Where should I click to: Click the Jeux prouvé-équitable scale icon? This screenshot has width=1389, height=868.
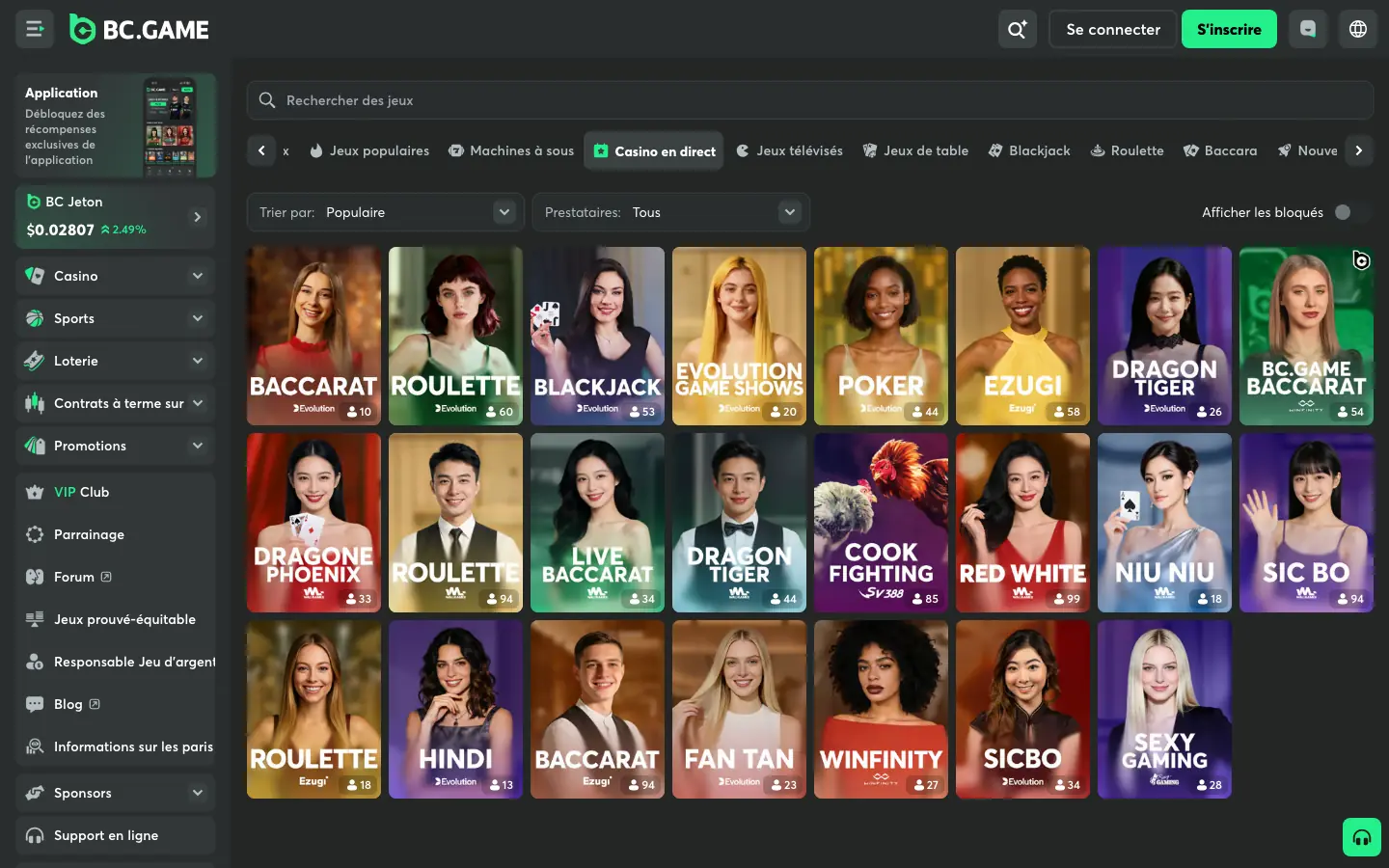pos(35,619)
